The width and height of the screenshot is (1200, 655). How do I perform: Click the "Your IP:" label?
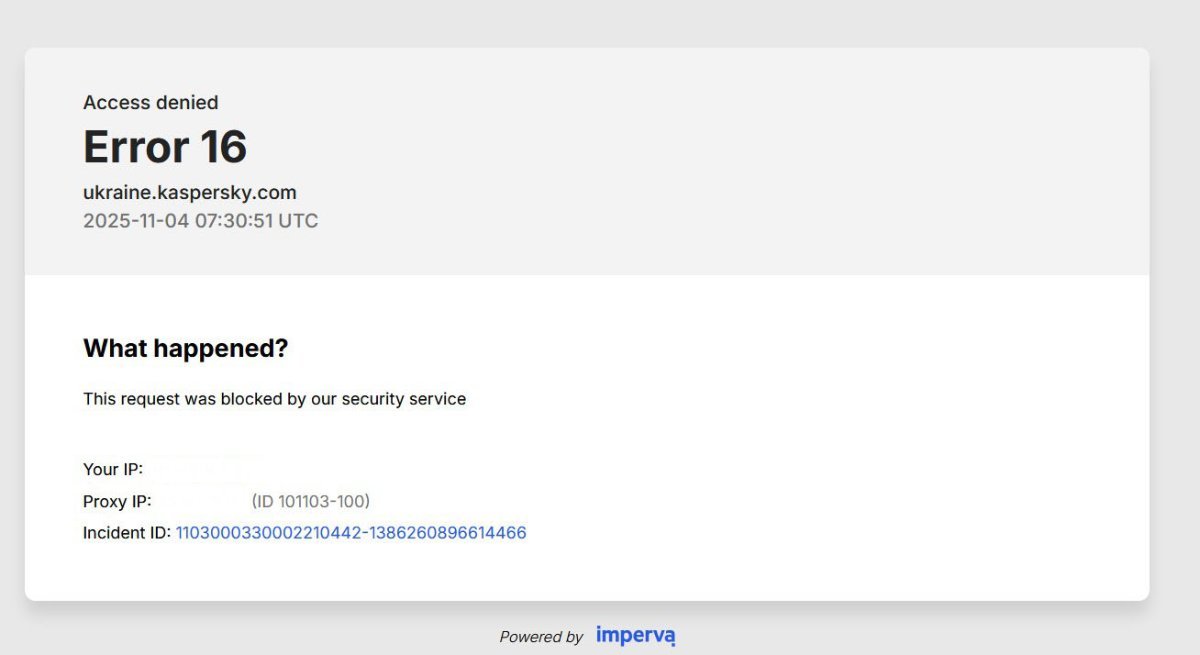pyautogui.click(x=113, y=469)
